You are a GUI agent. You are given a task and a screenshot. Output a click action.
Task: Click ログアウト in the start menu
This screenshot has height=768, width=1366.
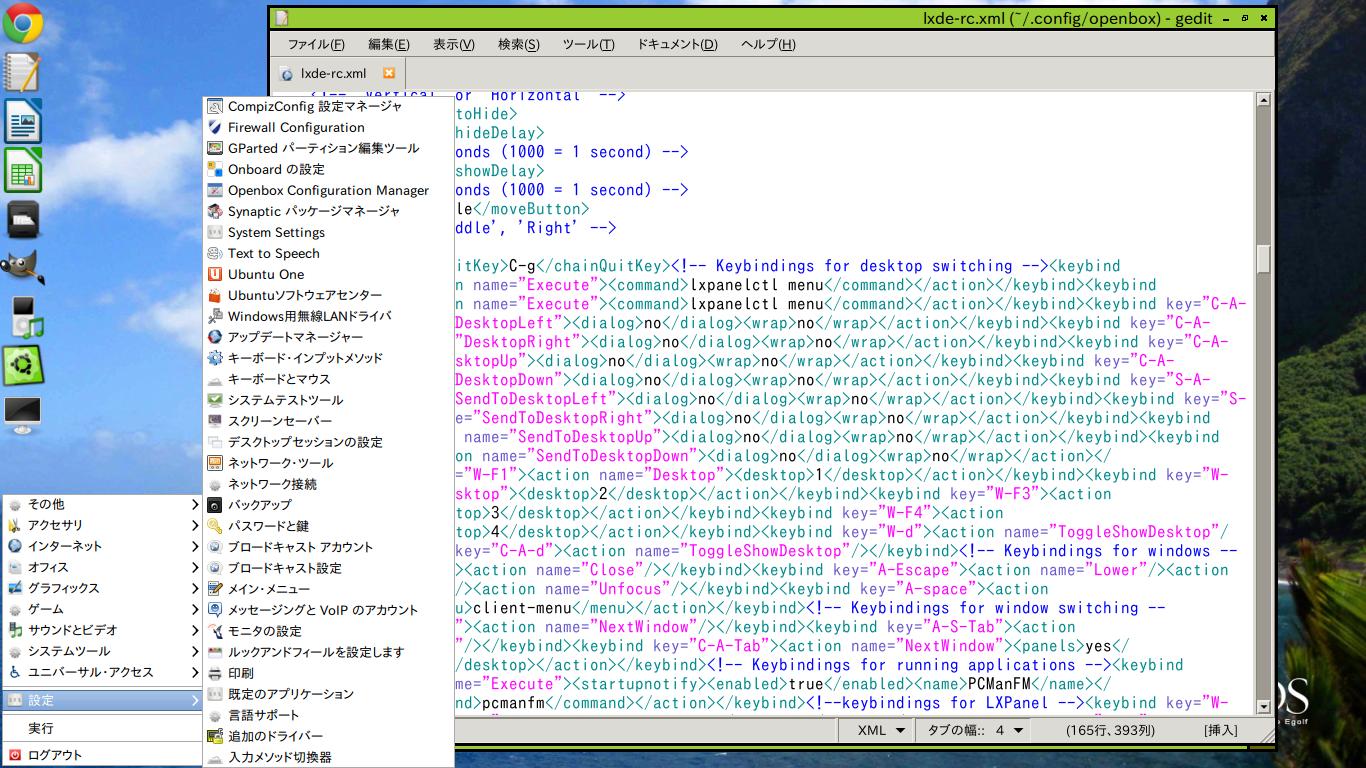click(55, 755)
